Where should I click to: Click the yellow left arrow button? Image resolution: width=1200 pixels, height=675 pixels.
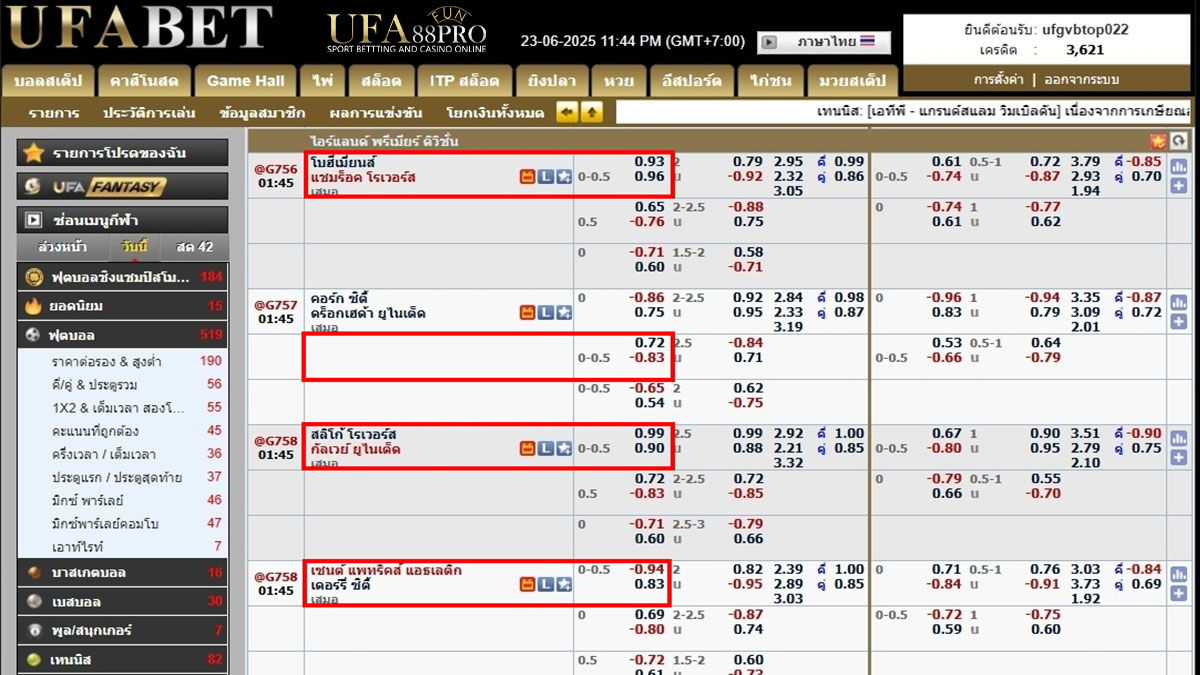point(567,112)
